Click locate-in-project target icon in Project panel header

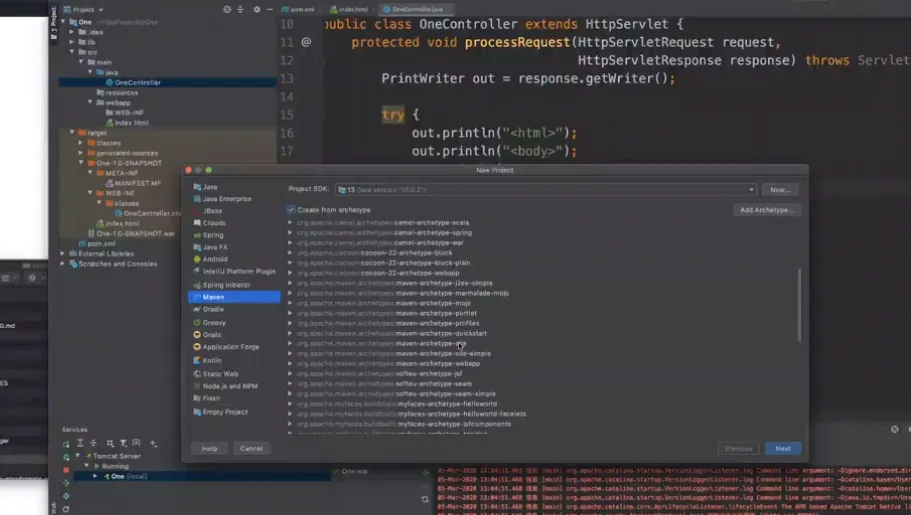[x=227, y=9]
